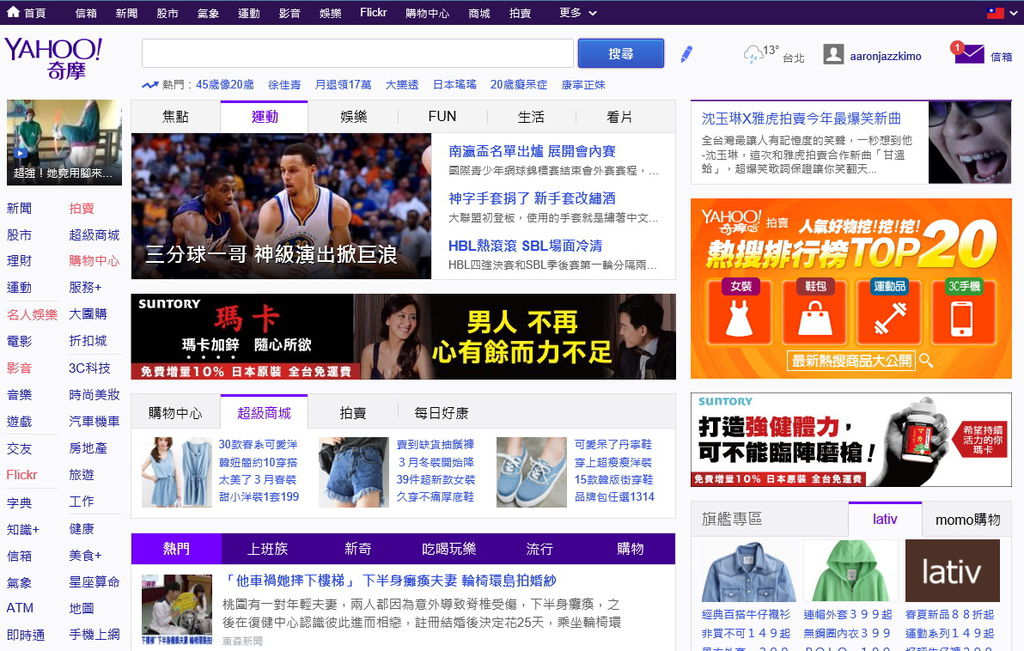
Task: Open the Suntory 瑪卡 banner ad
Action: point(403,336)
